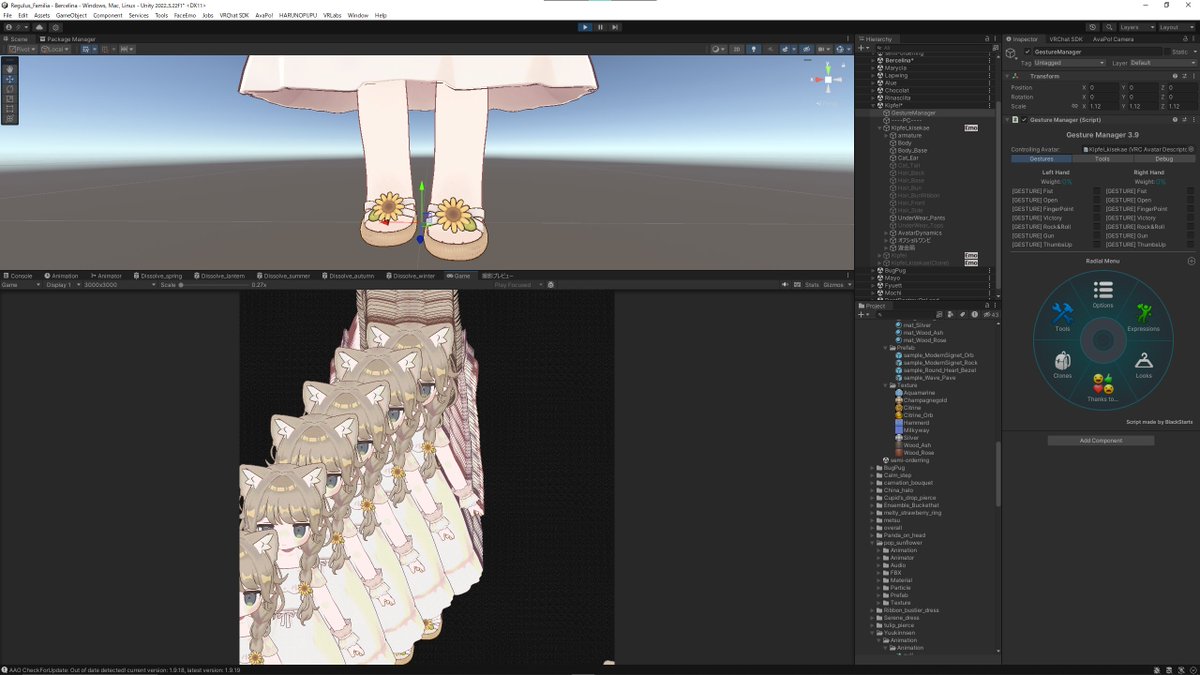
Task: Open Clones in the Radial Menu
Action: (1062, 364)
